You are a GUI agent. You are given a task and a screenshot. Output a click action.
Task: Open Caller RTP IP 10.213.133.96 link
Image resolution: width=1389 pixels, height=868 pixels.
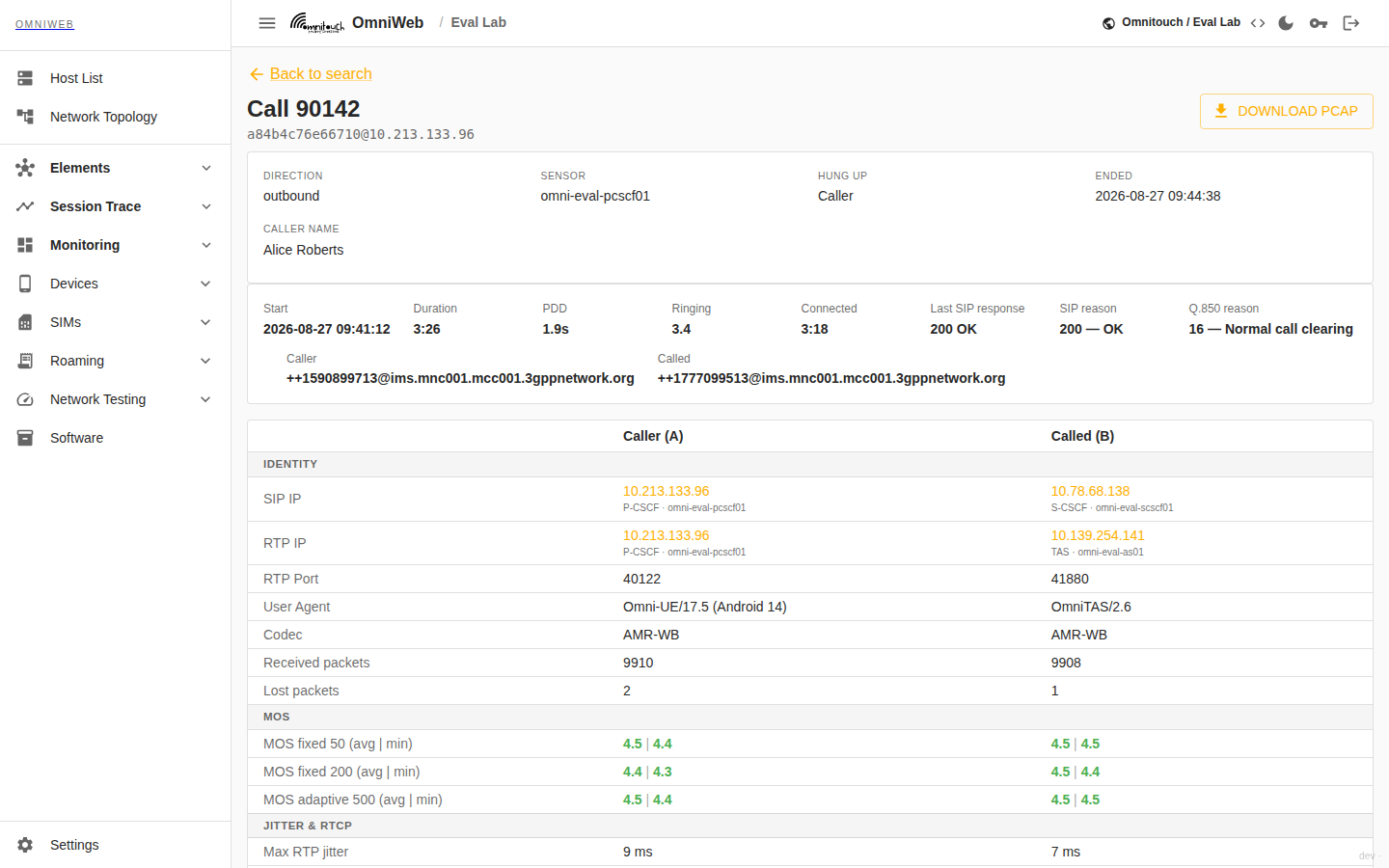[x=666, y=535]
